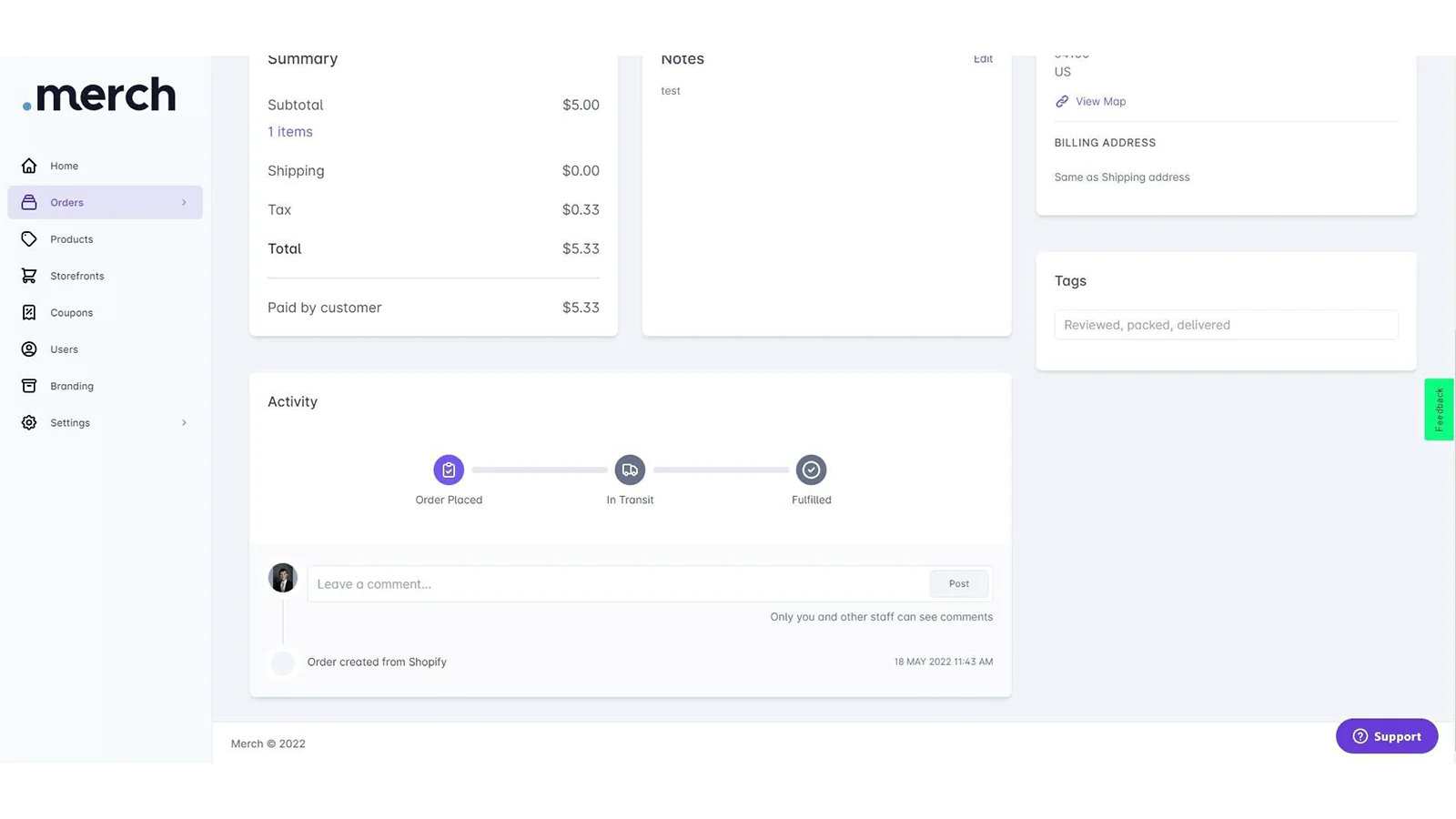Expand the Settings submenu chevron
Image resolution: width=1456 pixels, height=819 pixels.
[184, 422]
